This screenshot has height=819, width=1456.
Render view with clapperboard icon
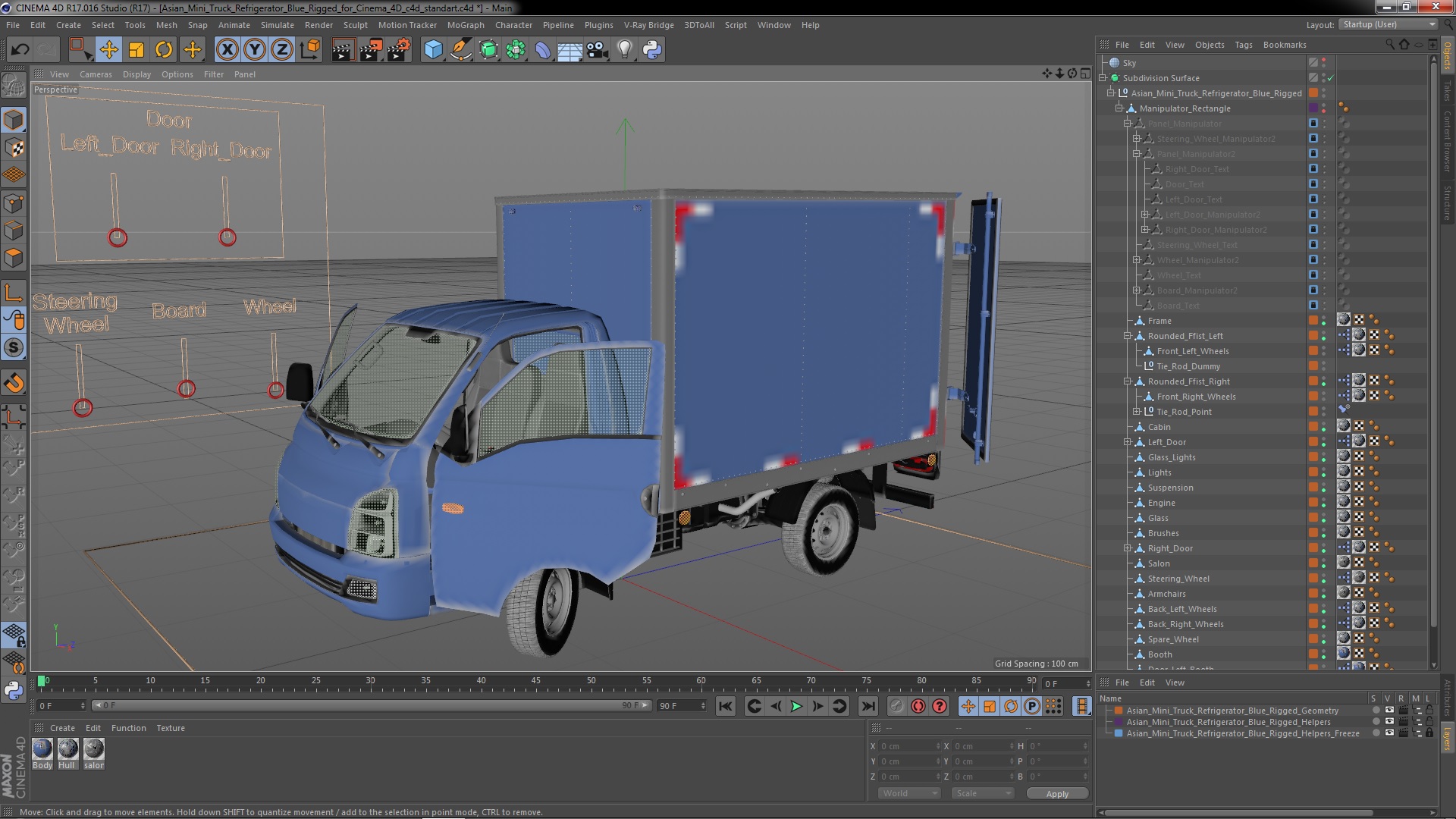pyautogui.click(x=343, y=50)
